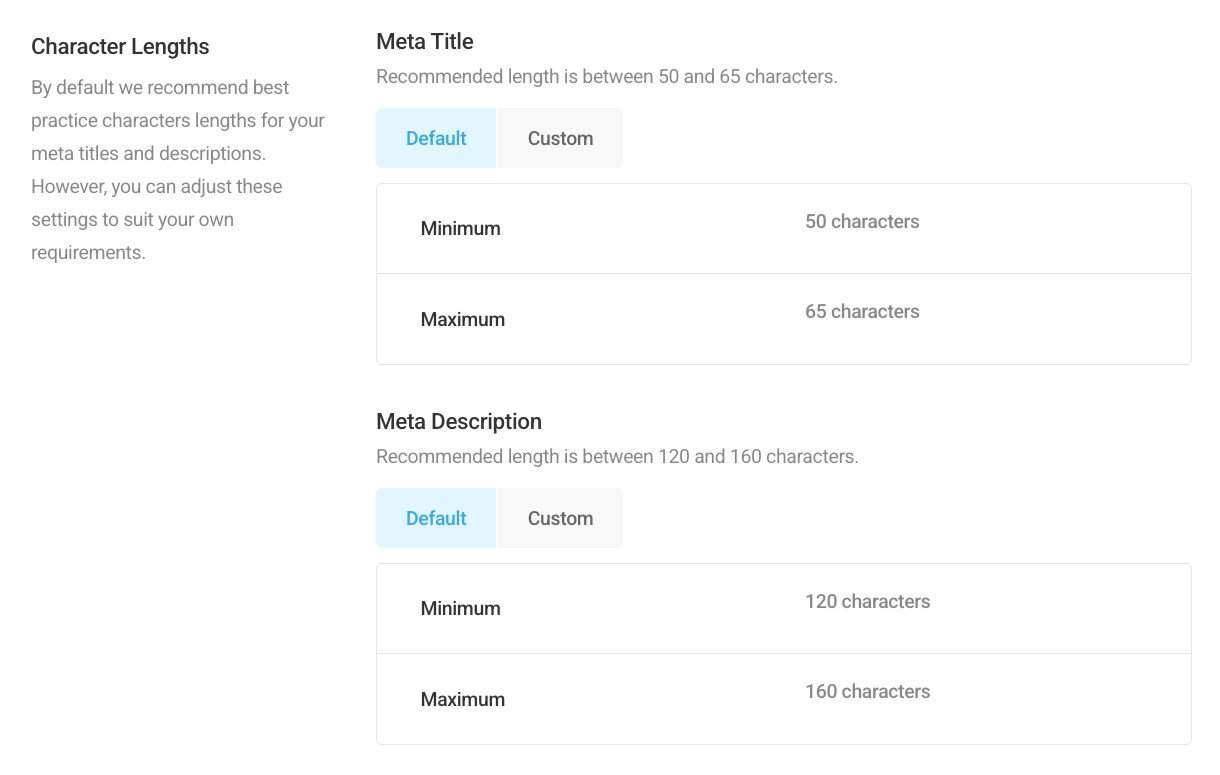1220x775 pixels.
Task: Select Default mode for Meta Title
Action: click(x=435, y=138)
